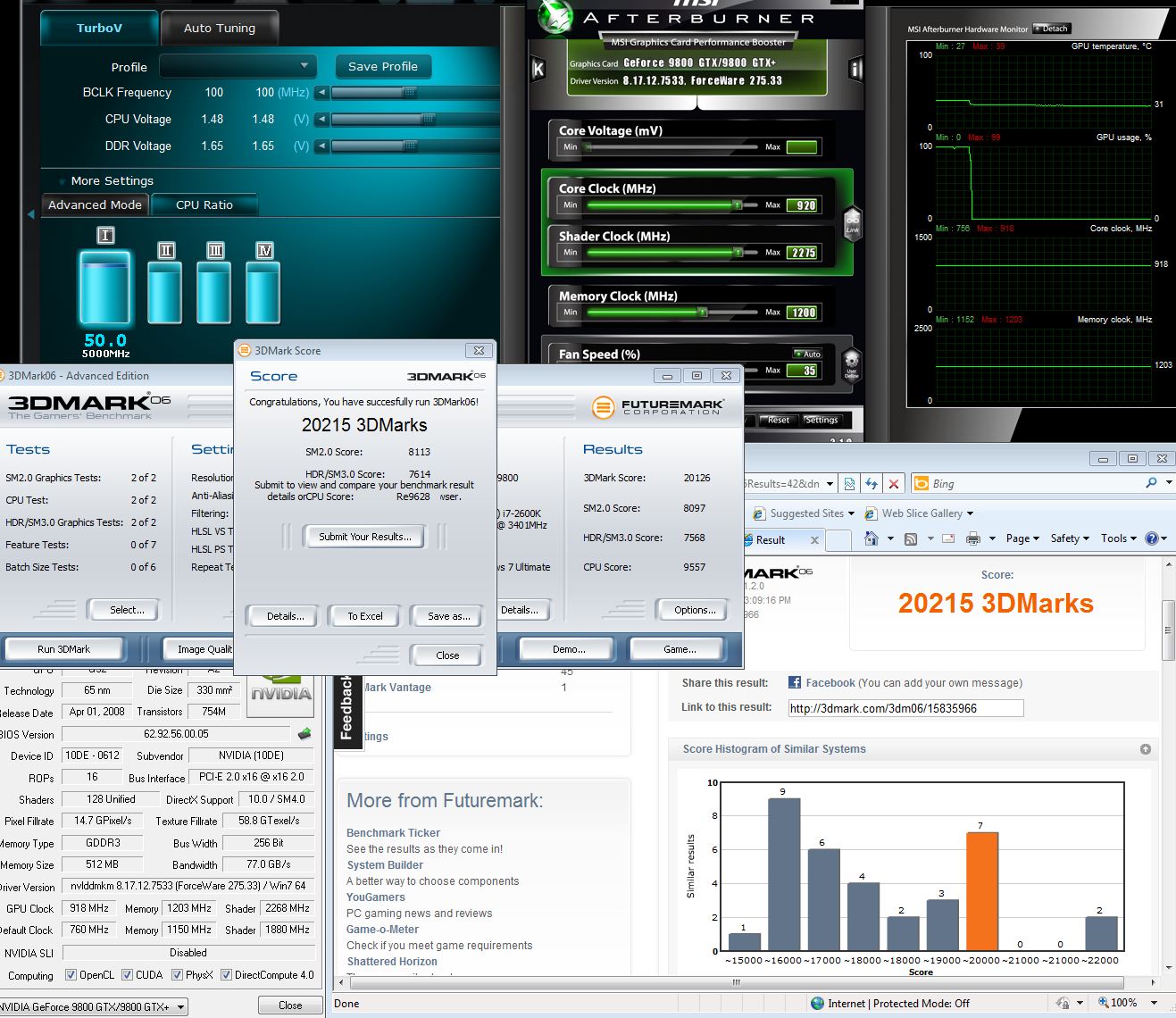Image resolution: width=1176 pixels, height=1018 pixels.
Task: Switch to the Auto Tuning tab
Action: pyautogui.click(x=220, y=28)
